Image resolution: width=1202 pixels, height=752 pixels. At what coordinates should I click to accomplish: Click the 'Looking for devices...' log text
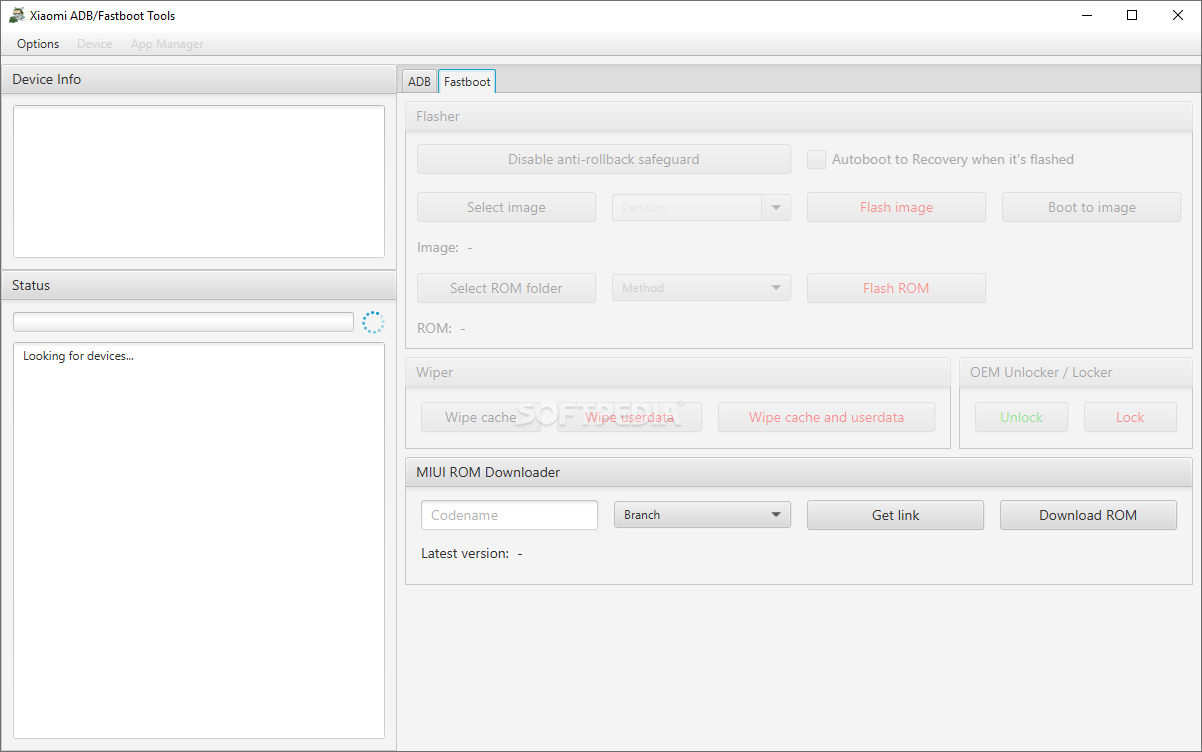[x=78, y=356]
